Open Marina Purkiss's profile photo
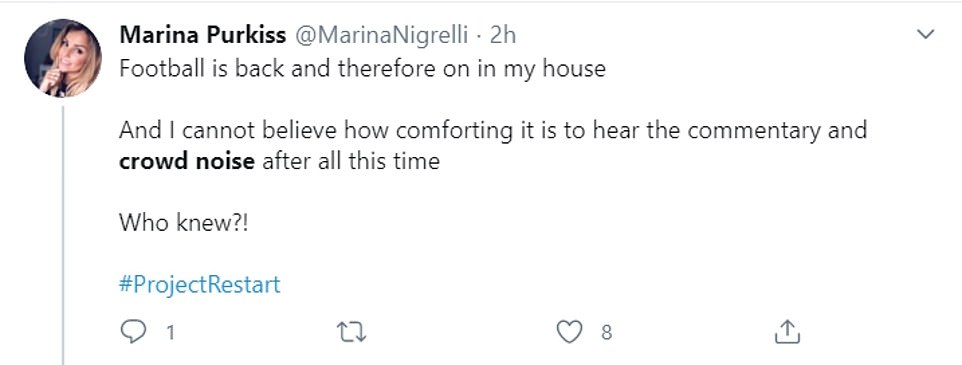The width and height of the screenshot is (962, 365). pyautogui.click(x=63, y=58)
